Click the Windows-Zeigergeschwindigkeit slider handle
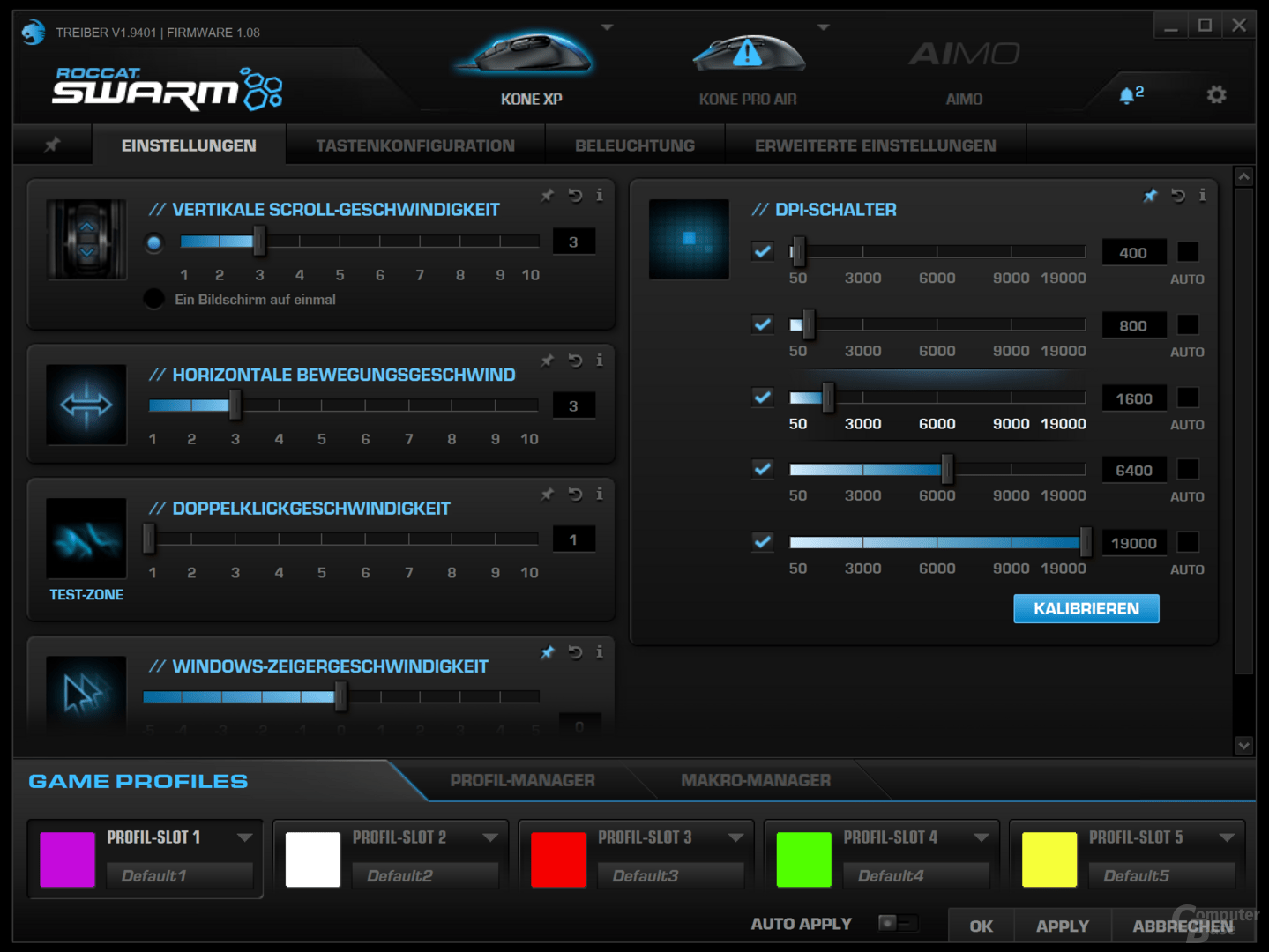 pos(340,696)
